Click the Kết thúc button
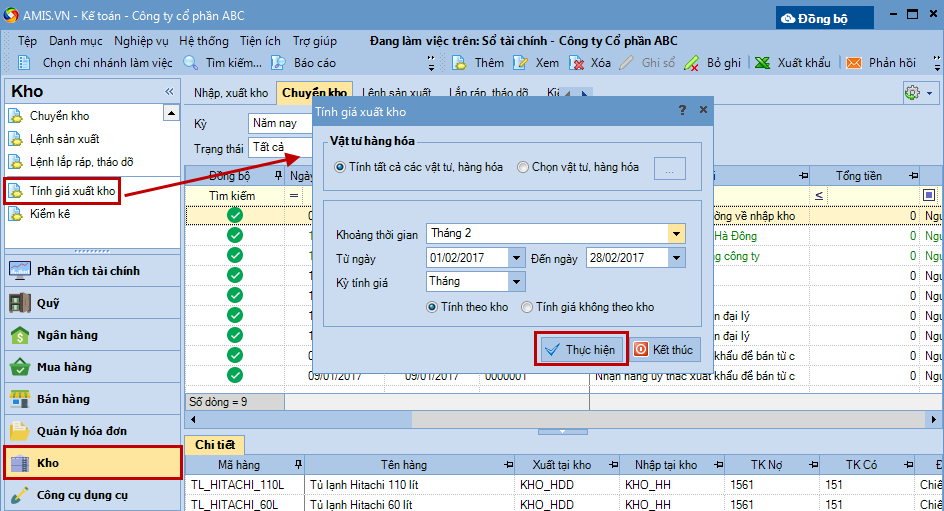Viewport: 944px width, 511px height. [x=665, y=350]
